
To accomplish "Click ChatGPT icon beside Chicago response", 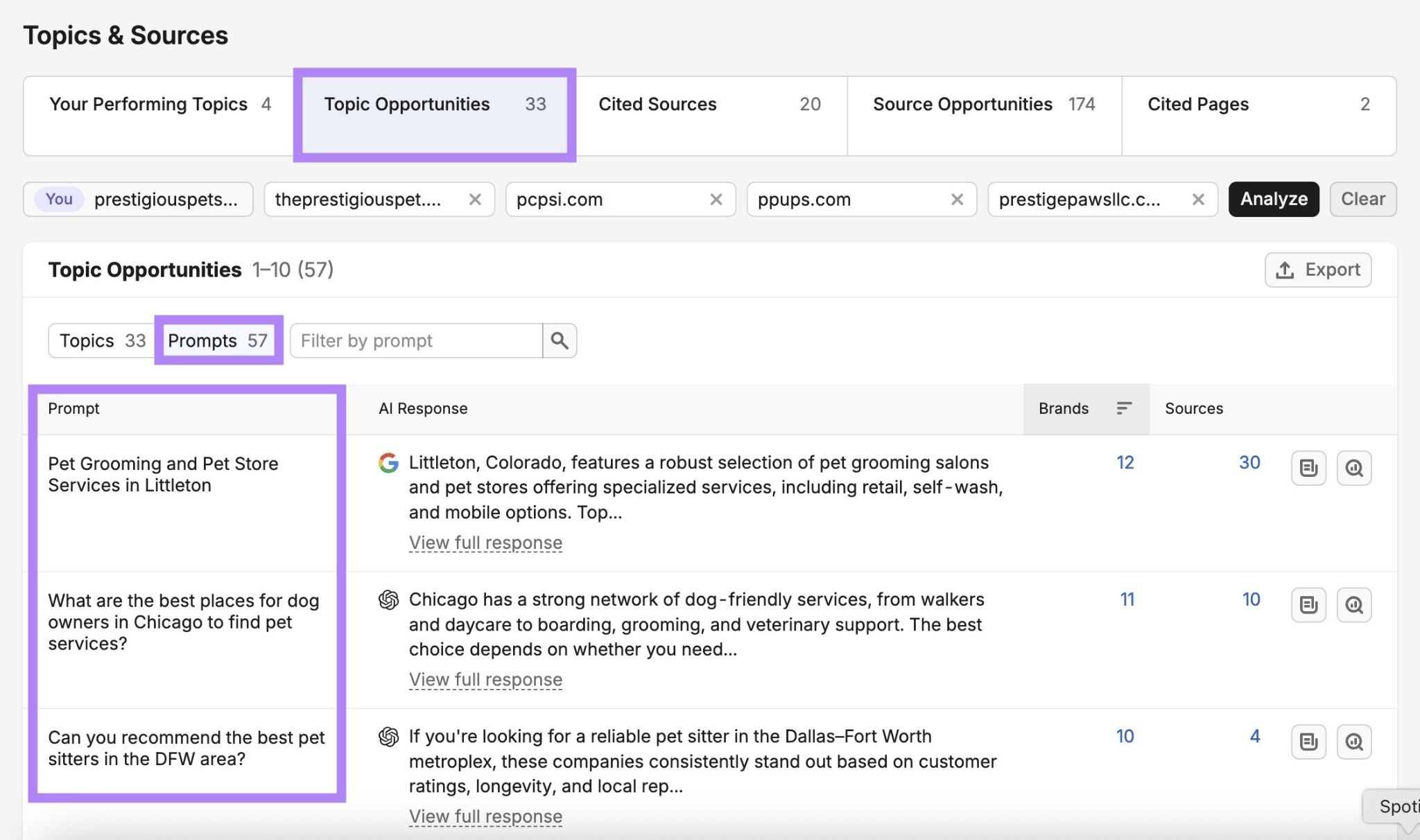I will tap(388, 600).
